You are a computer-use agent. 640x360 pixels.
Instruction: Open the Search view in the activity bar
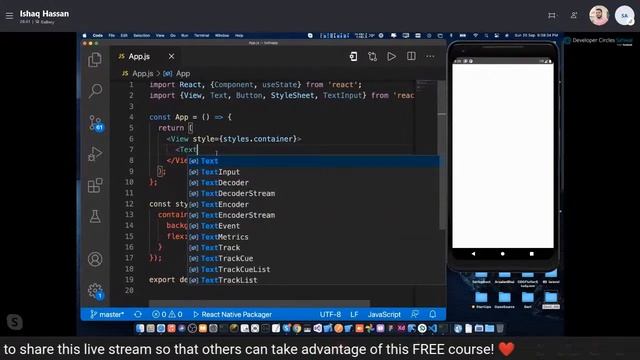coord(95,91)
